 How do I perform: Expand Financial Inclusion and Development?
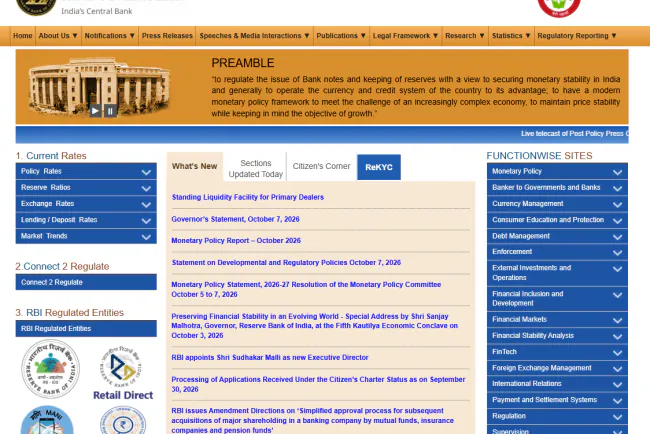pos(557,298)
